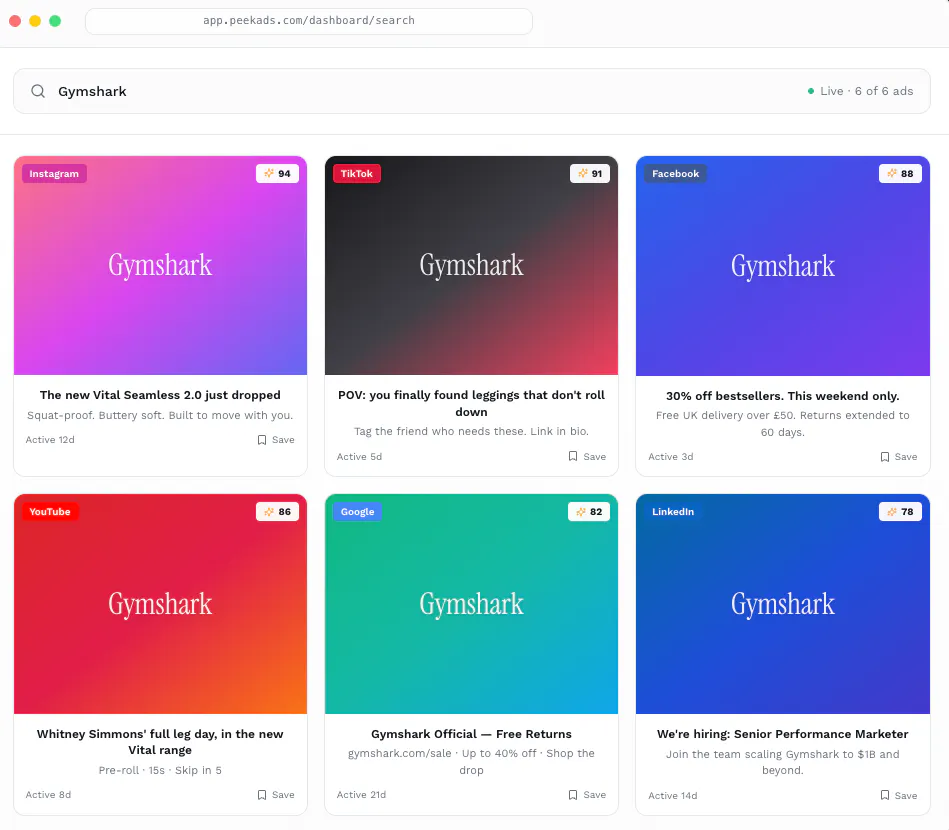Open 'We're hiring: Senior Performance Marketer' headline
The width and height of the screenshot is (949, 830).
coord(783,734)
